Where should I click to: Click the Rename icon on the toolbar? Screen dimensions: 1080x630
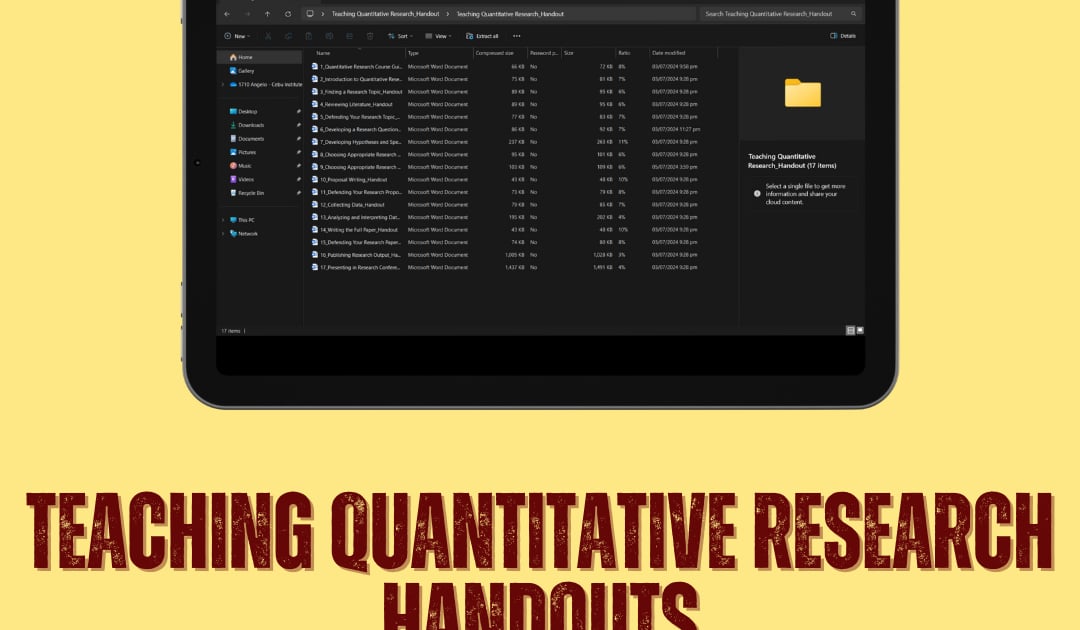click(329, 35)
